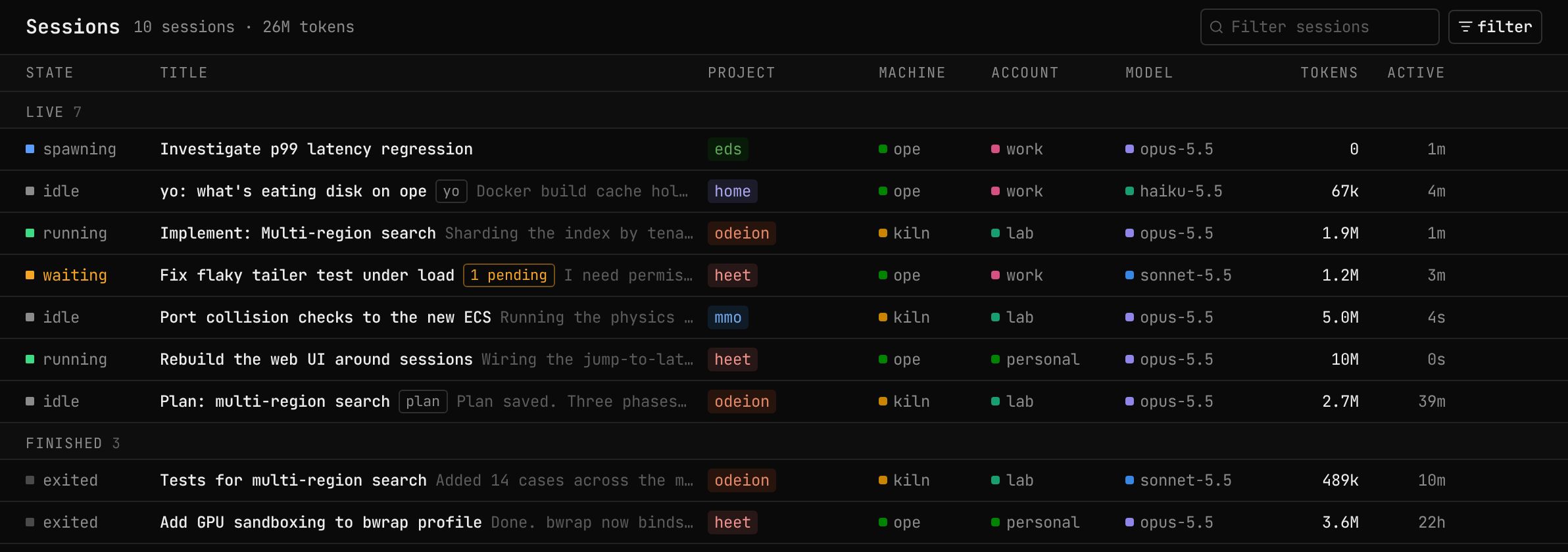Click the orange waiting state indicator

[30, 275]
